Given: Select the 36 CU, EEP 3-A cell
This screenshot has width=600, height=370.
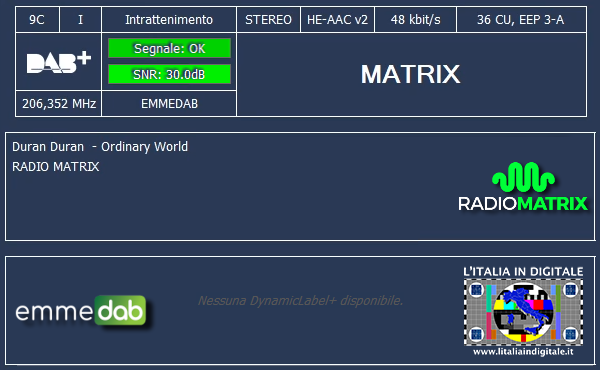Looking at the screenshot, I should coord(521,20).
